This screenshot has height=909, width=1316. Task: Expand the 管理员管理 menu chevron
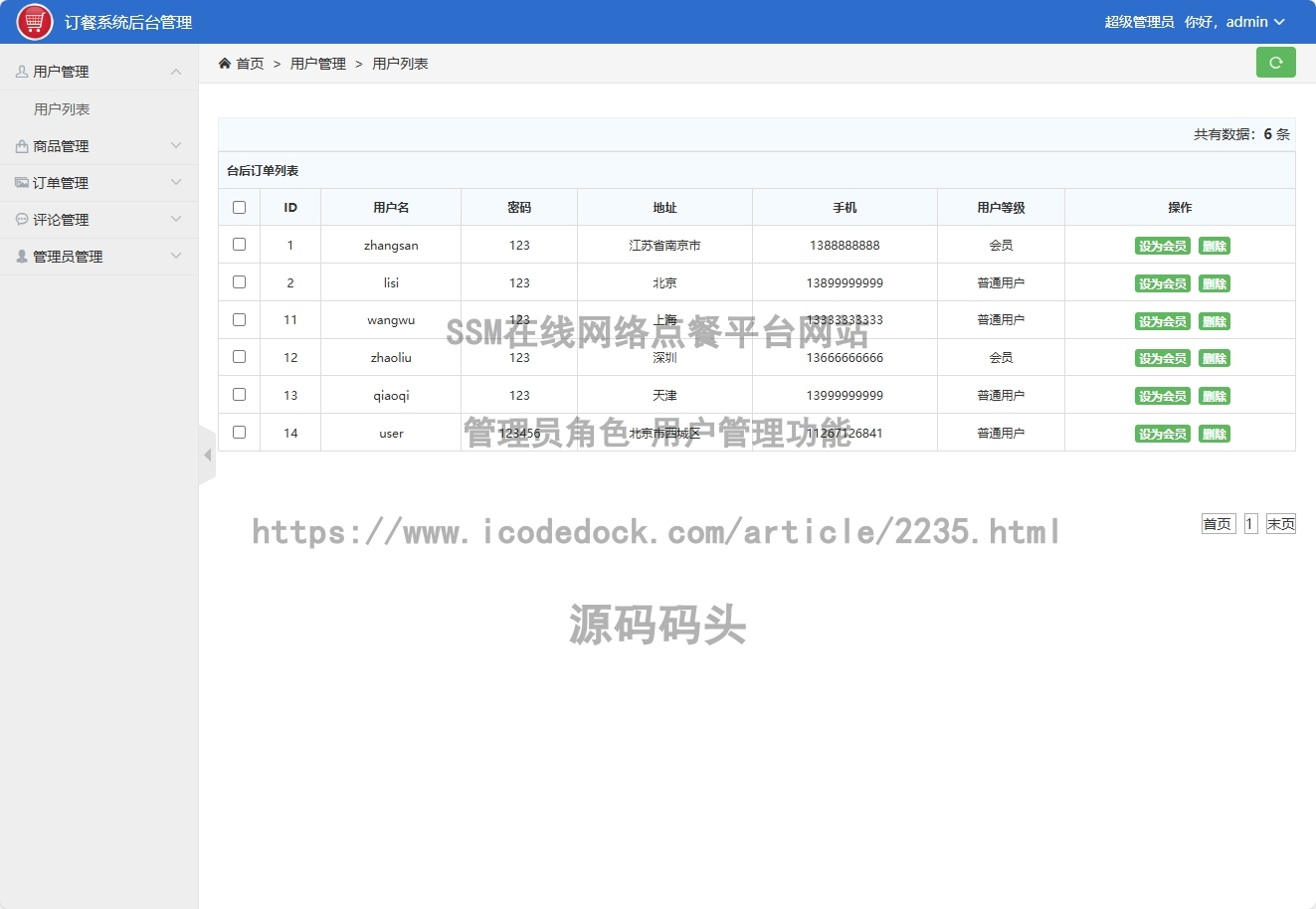176,257
